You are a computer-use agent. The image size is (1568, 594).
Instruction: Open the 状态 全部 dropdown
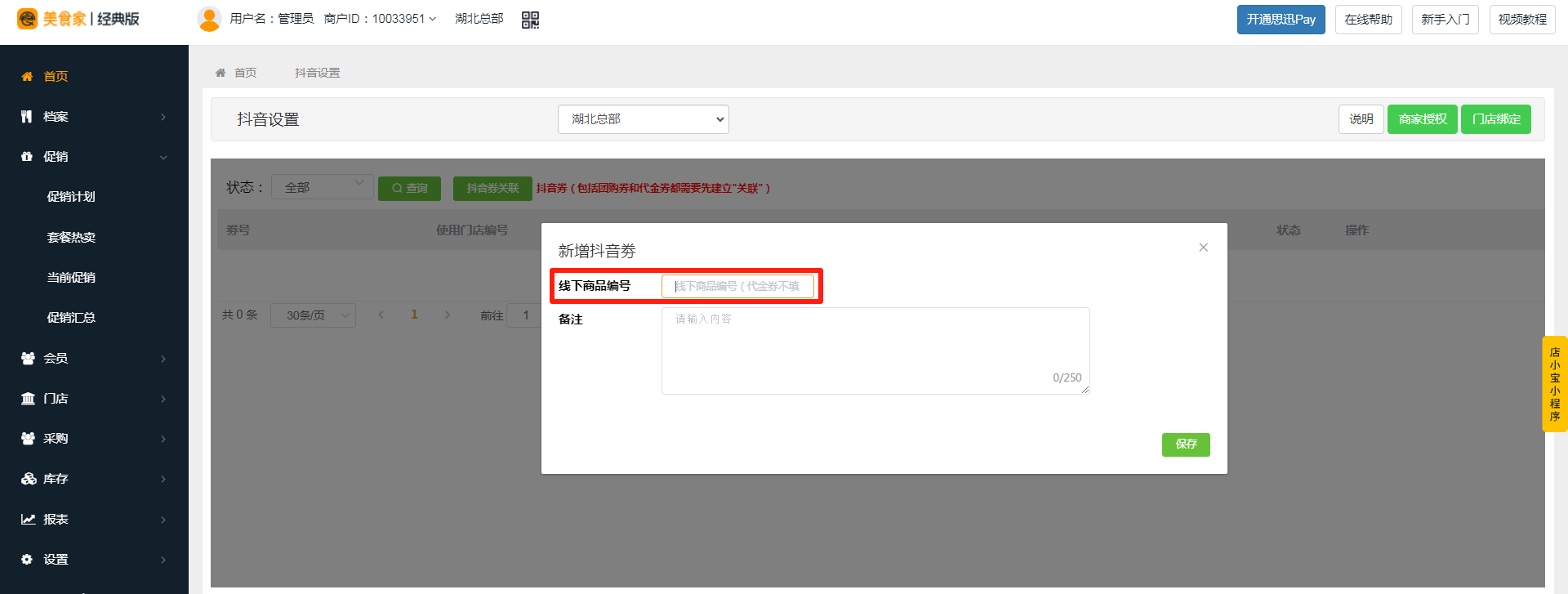click(323, 187)
